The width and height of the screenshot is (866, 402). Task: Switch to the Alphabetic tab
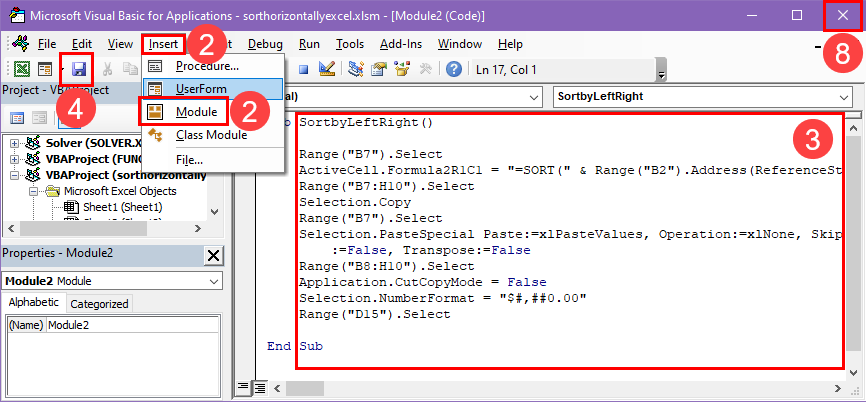[x=34, y=303]
